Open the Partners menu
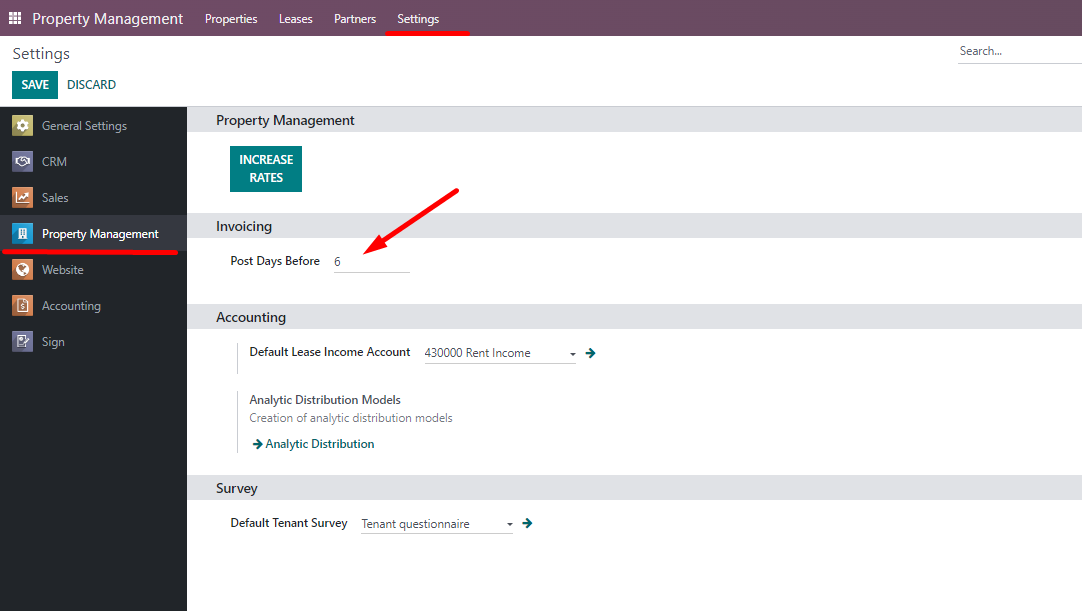1082x611 pixels. (x=355, y=19)
